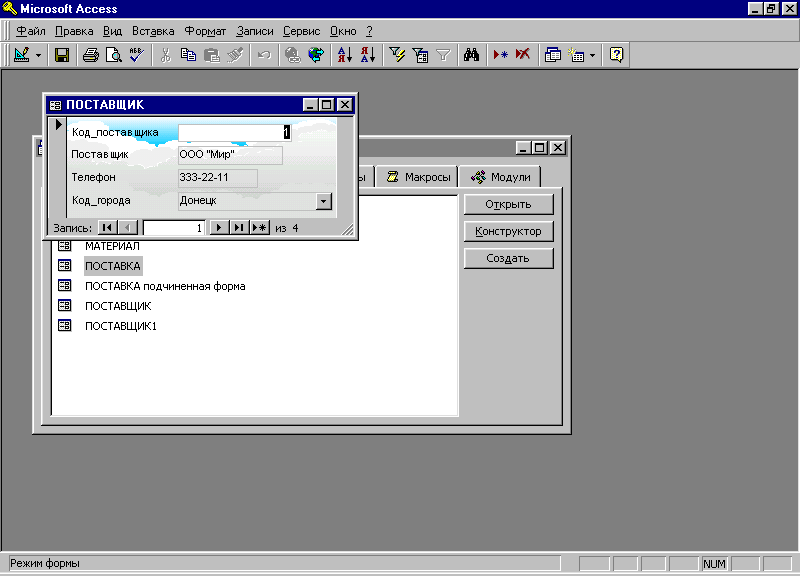
Task: Open the Вид menu
Action: pos(112,31)
